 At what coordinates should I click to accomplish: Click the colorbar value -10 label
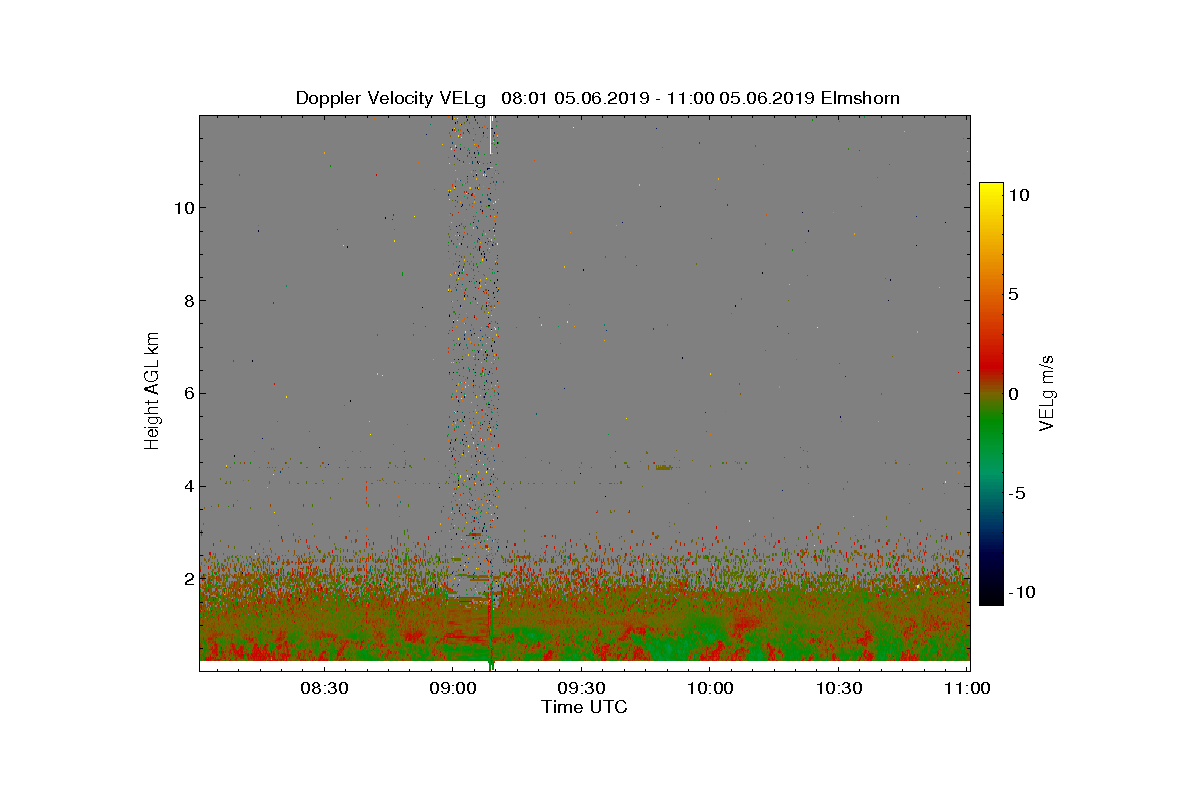[x=1020, y=592]
